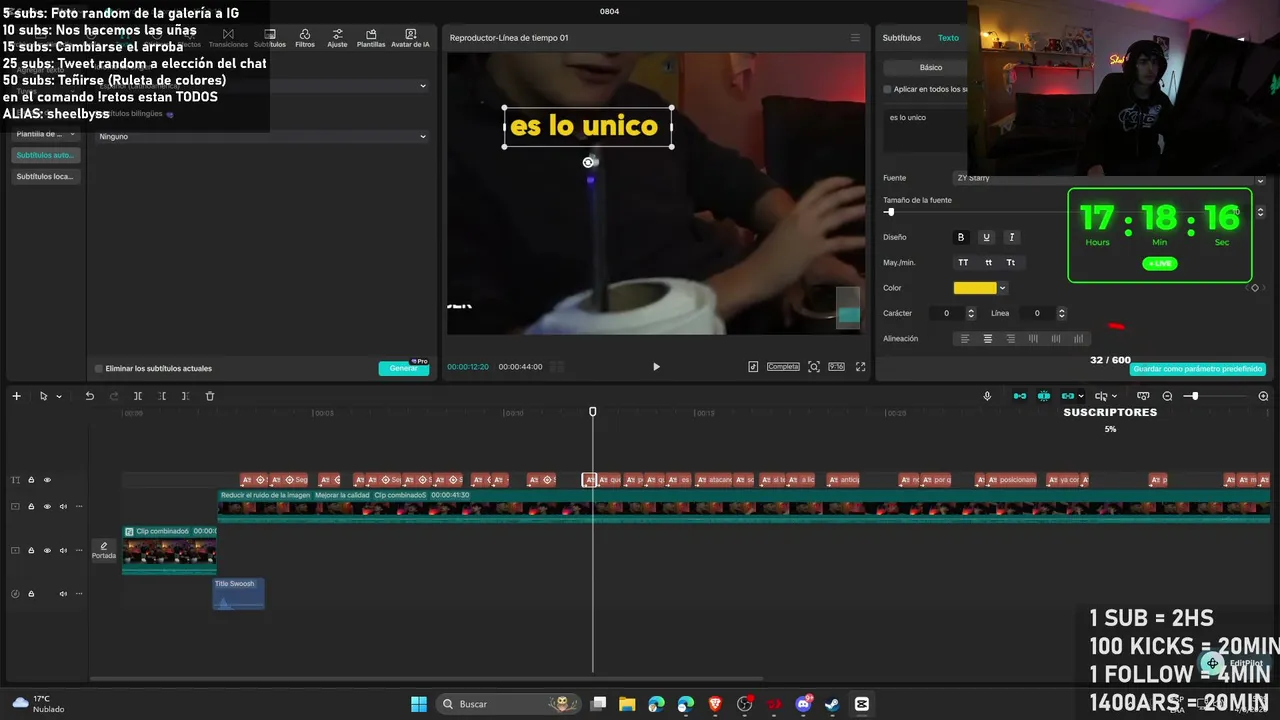Align text to the right
The width and height of the screenshot is (1280, 720).
click(1011, 339)
